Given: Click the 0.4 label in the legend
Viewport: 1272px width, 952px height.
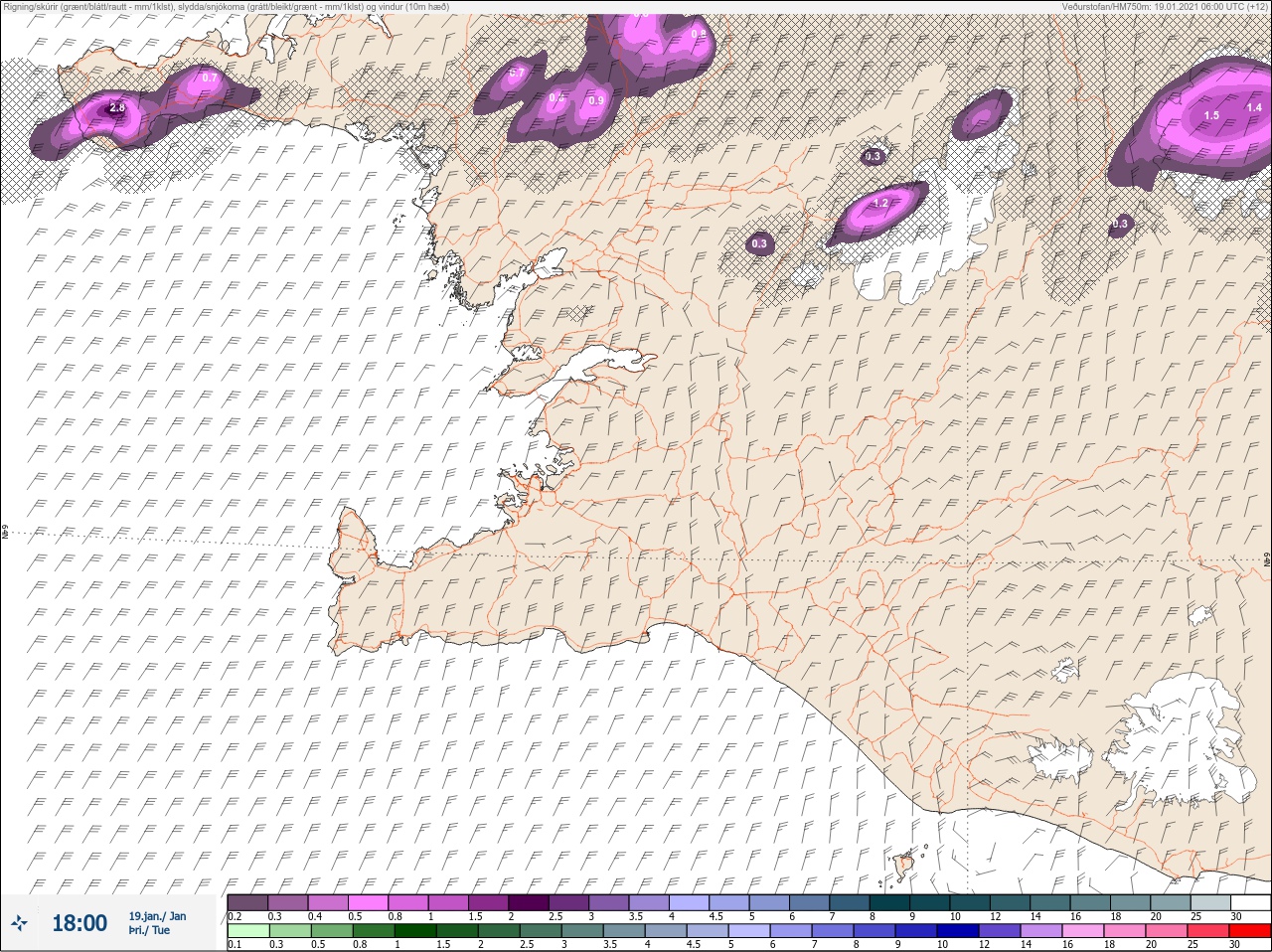Looking at the screenshot, I should pos(315,916).
